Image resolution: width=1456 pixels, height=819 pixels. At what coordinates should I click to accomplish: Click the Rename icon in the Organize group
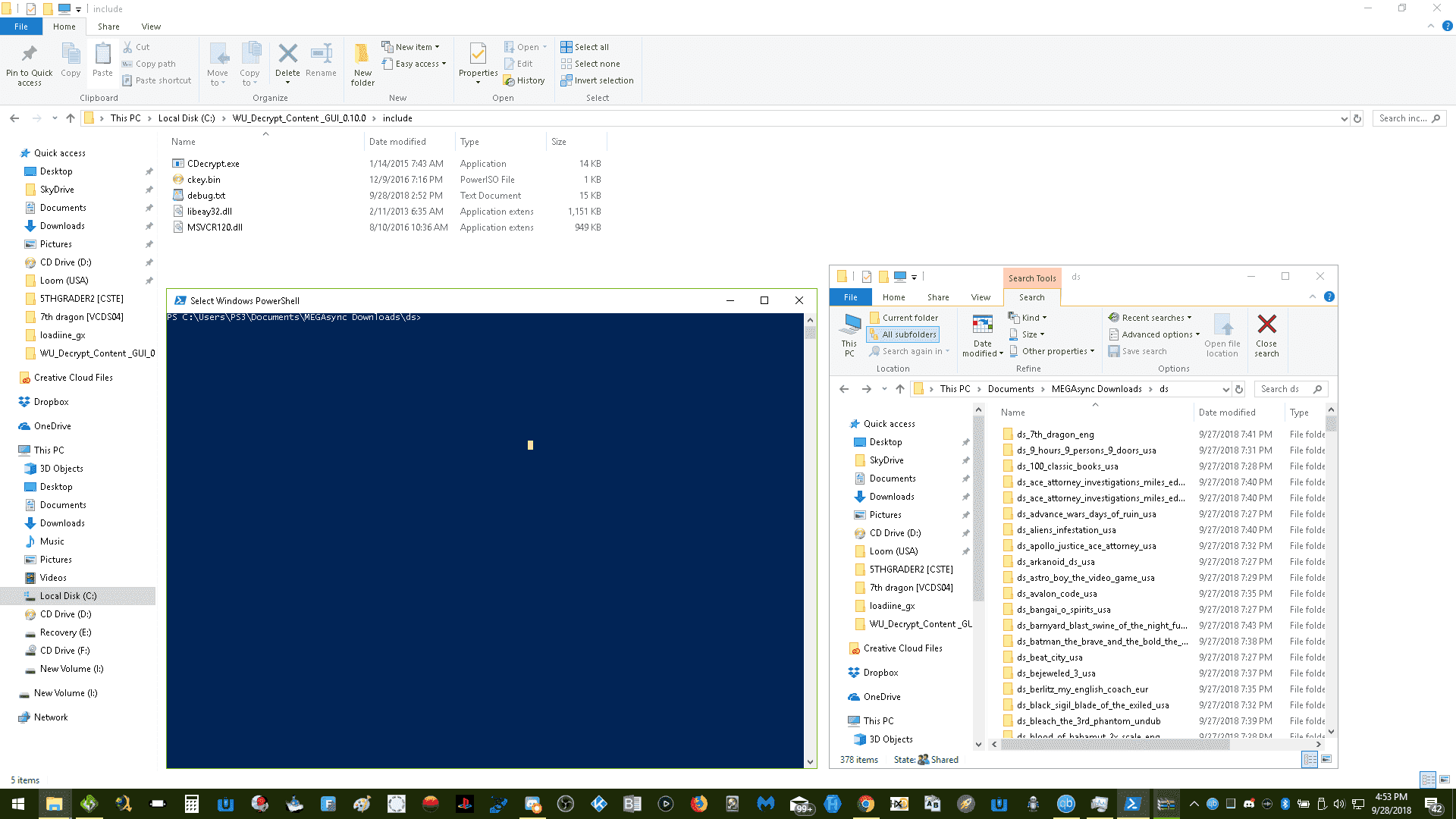tap(322, 54)
